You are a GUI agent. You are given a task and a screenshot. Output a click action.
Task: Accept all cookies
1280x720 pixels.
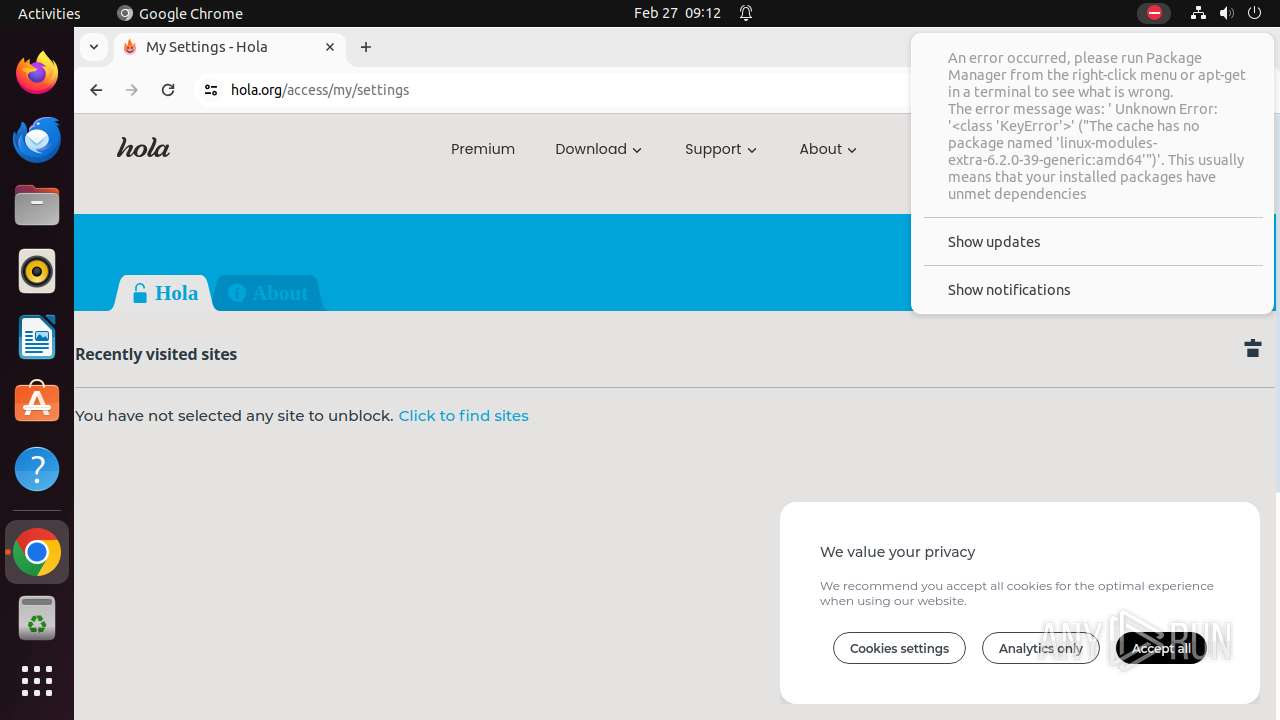(1161, 648)
